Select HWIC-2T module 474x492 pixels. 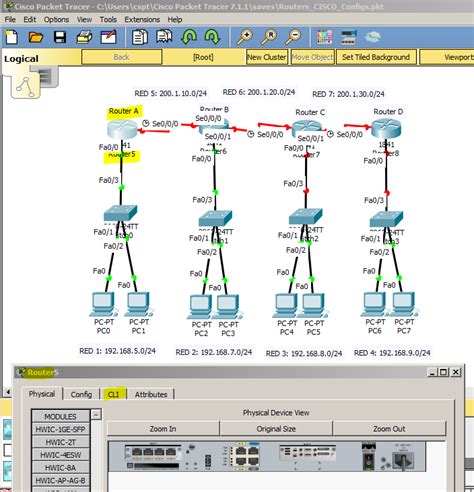pyautogui.click(x=60, y=442)
